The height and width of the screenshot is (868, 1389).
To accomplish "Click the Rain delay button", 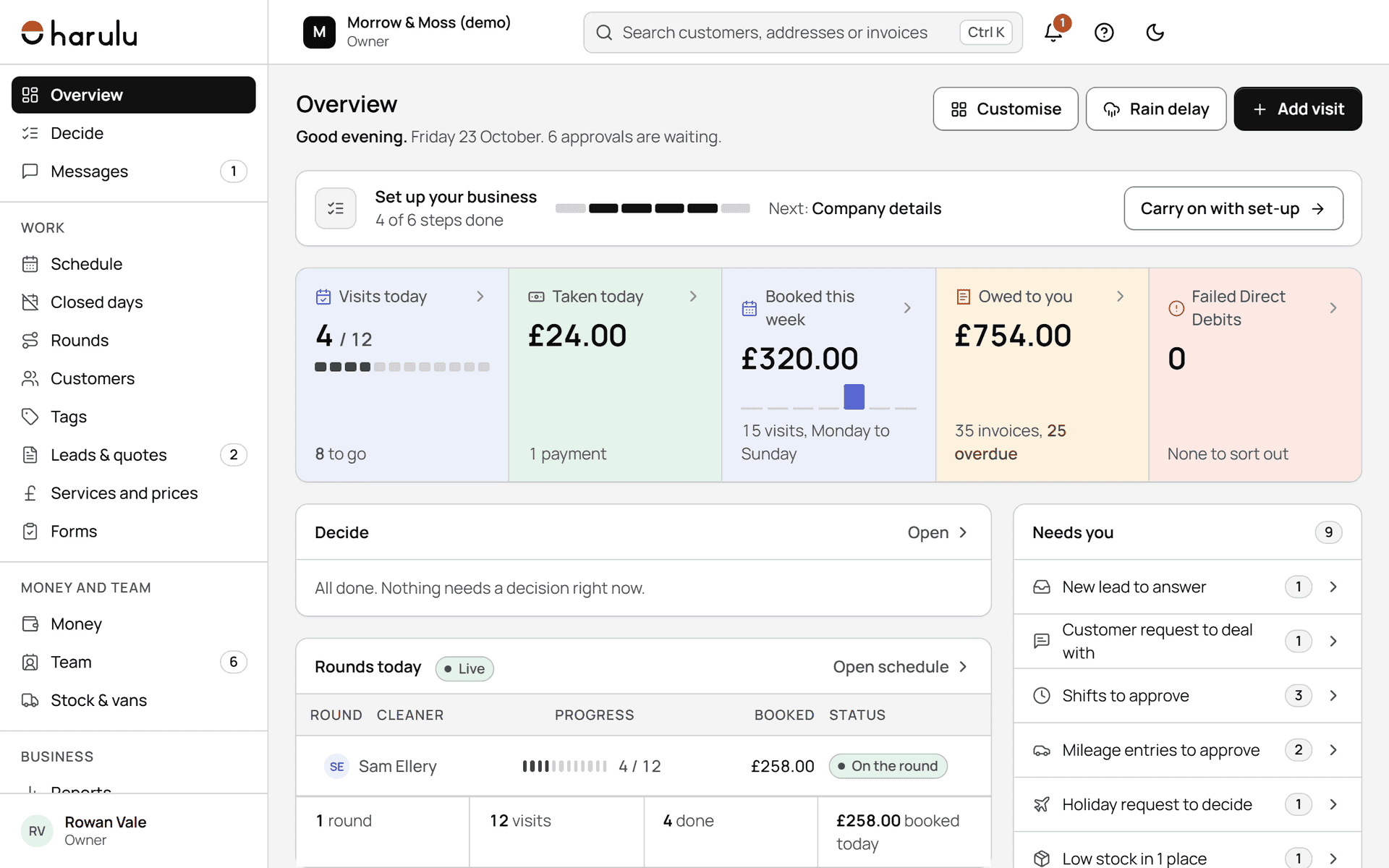I will pos(1155,109).
